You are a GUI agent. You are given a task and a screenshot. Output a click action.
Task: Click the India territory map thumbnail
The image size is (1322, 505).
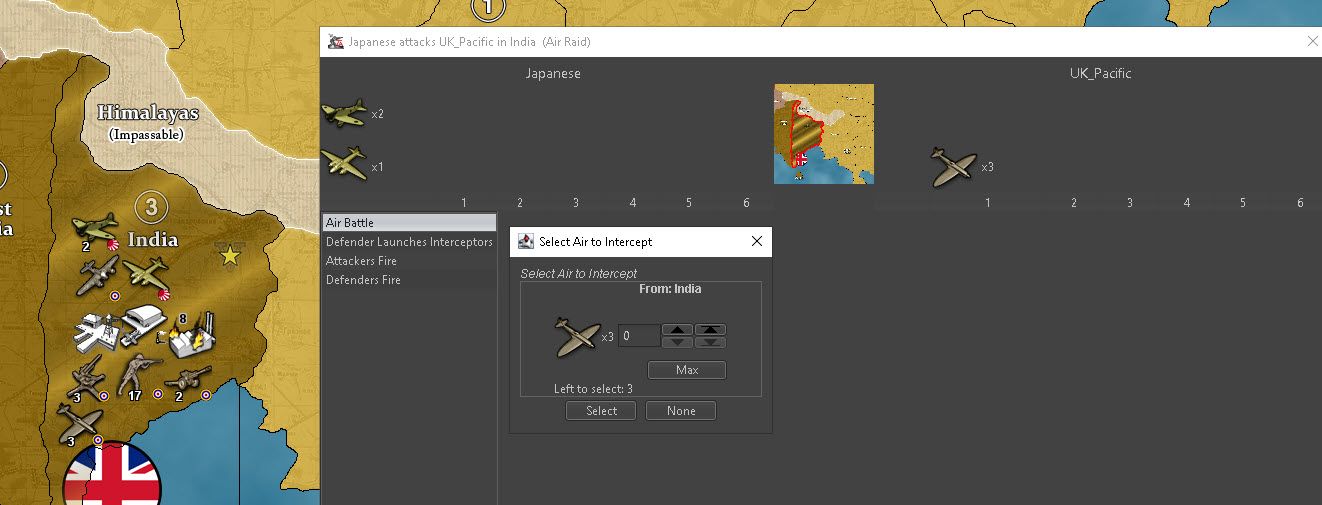click(x=823, y=134)
